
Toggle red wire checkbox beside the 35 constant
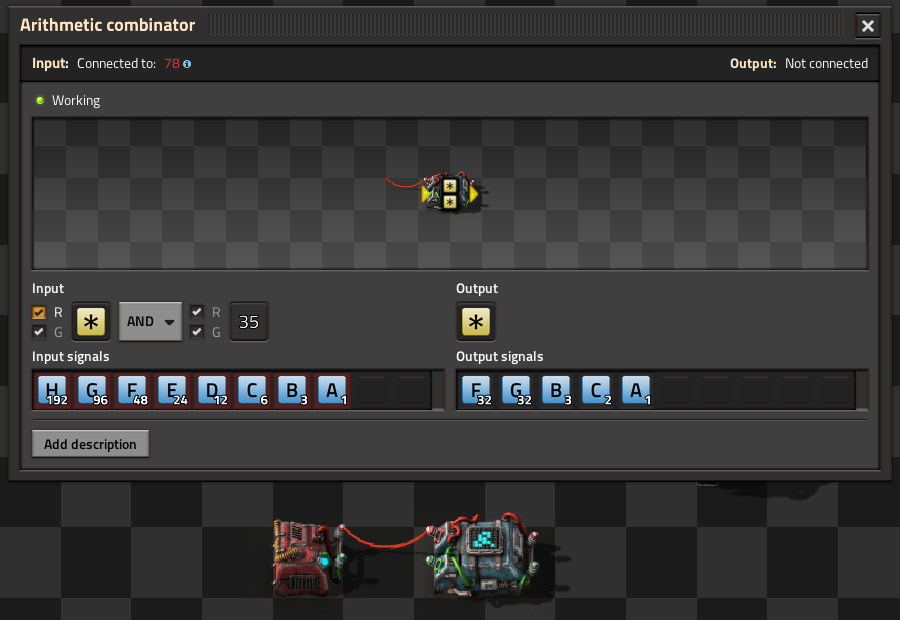click(x=197, y=312)
